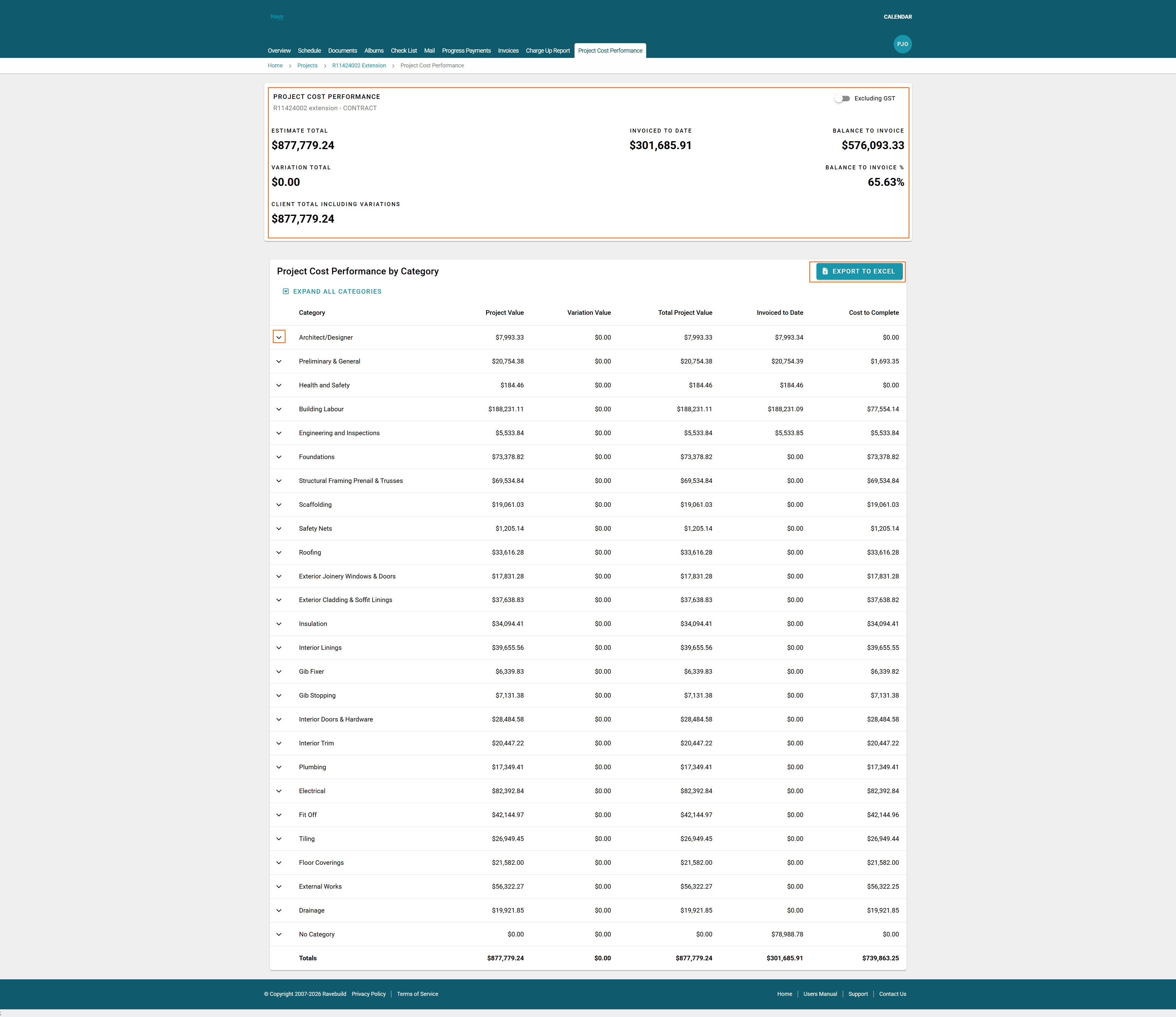
Task: Open the Privacy Policy footer link
Action: point(368,994)
